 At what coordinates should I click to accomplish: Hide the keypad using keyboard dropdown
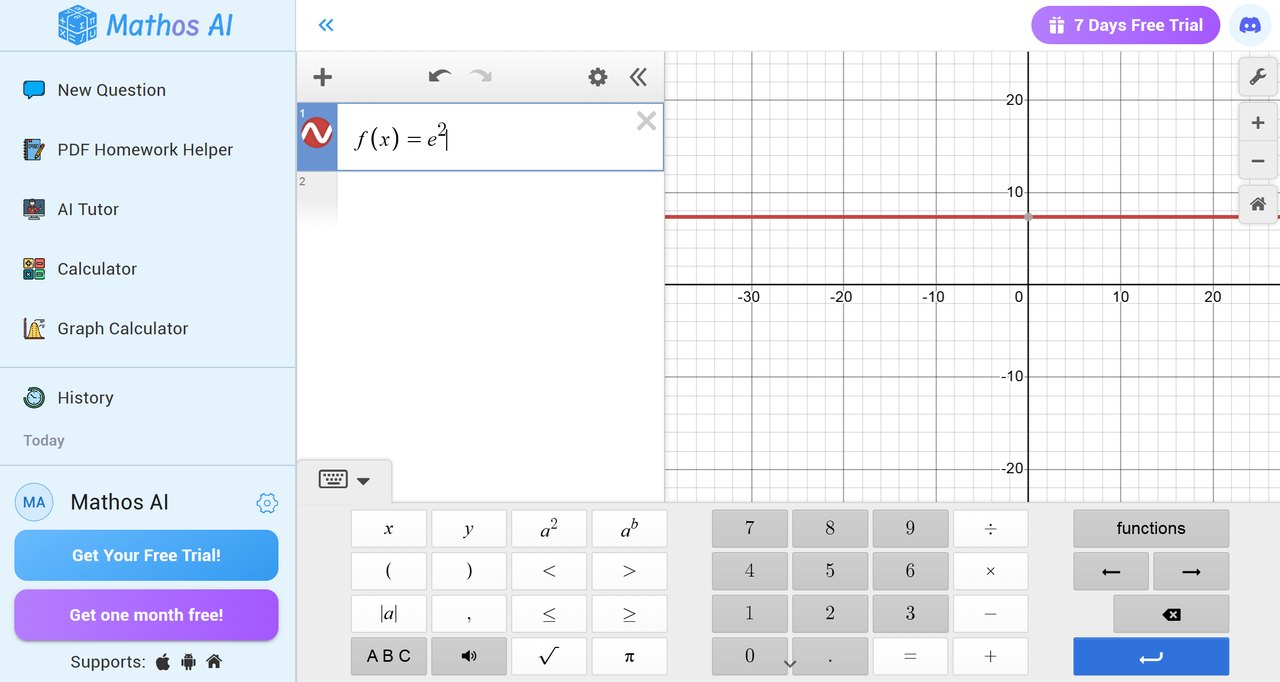click(x=344, y=480)
